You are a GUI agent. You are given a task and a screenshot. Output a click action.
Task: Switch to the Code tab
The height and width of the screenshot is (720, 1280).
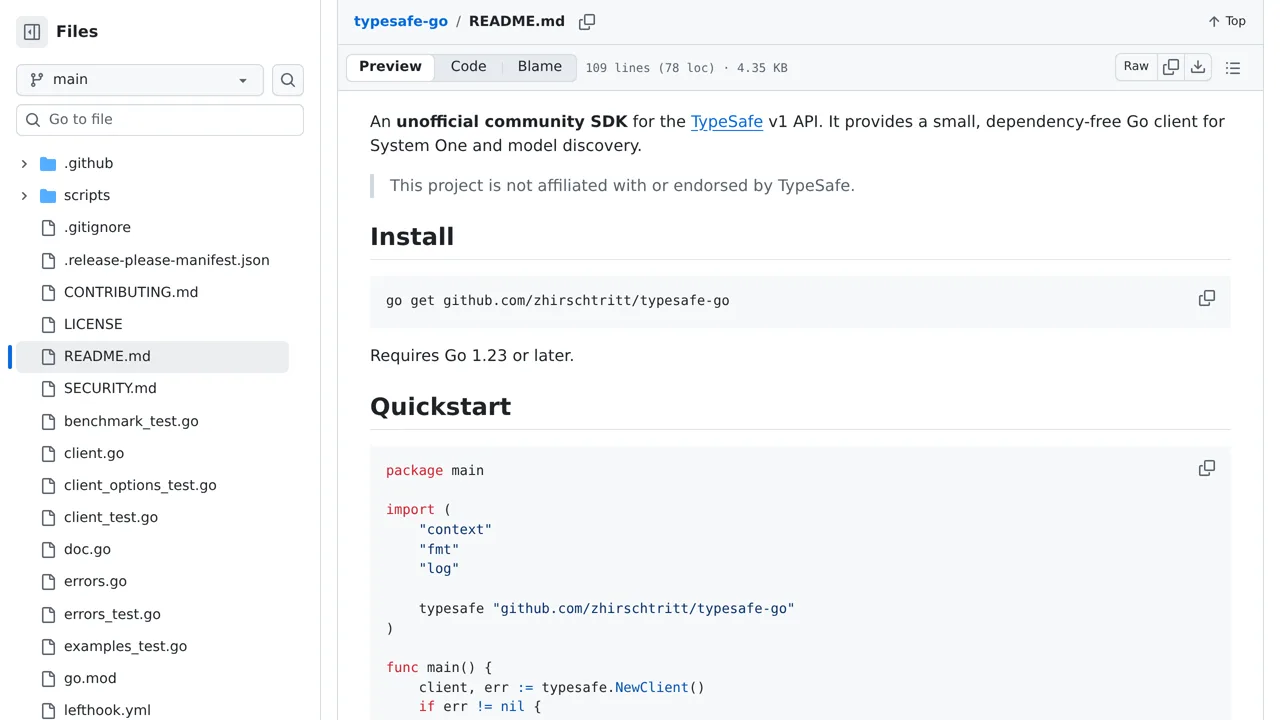(468, 67)
